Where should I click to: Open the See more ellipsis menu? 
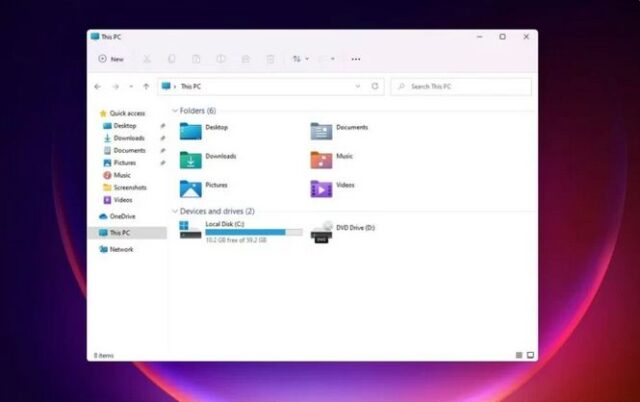click(x=356, y=59)
